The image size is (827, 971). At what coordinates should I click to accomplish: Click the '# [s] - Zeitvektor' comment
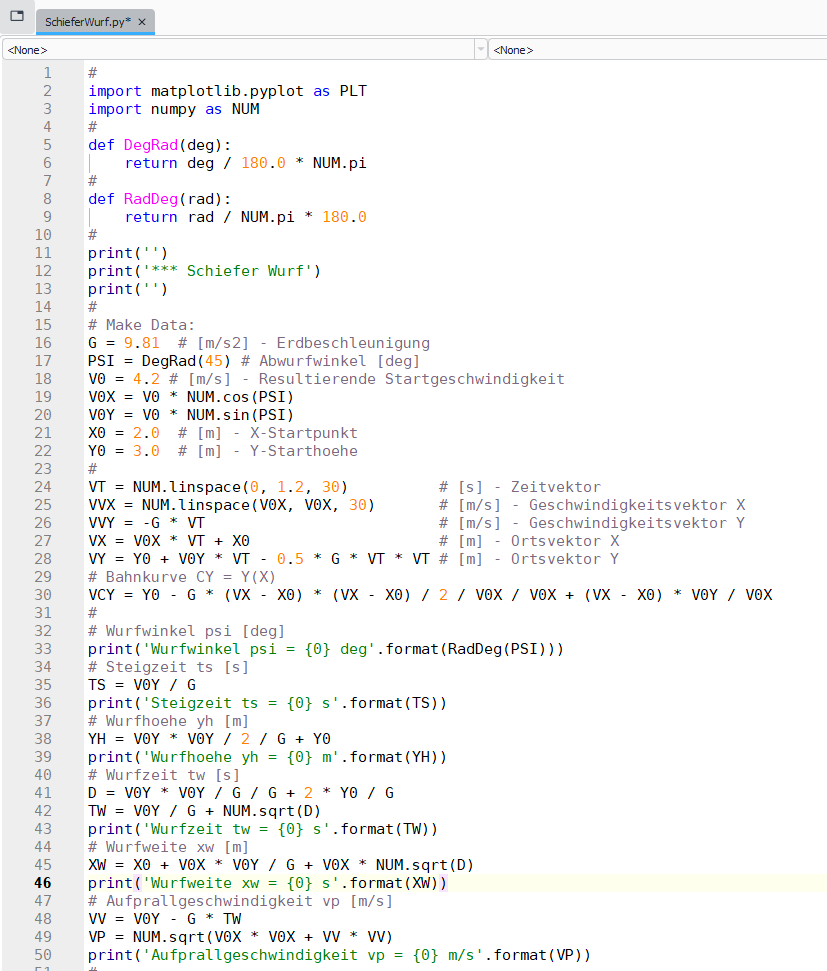click(x=520, y=487)
